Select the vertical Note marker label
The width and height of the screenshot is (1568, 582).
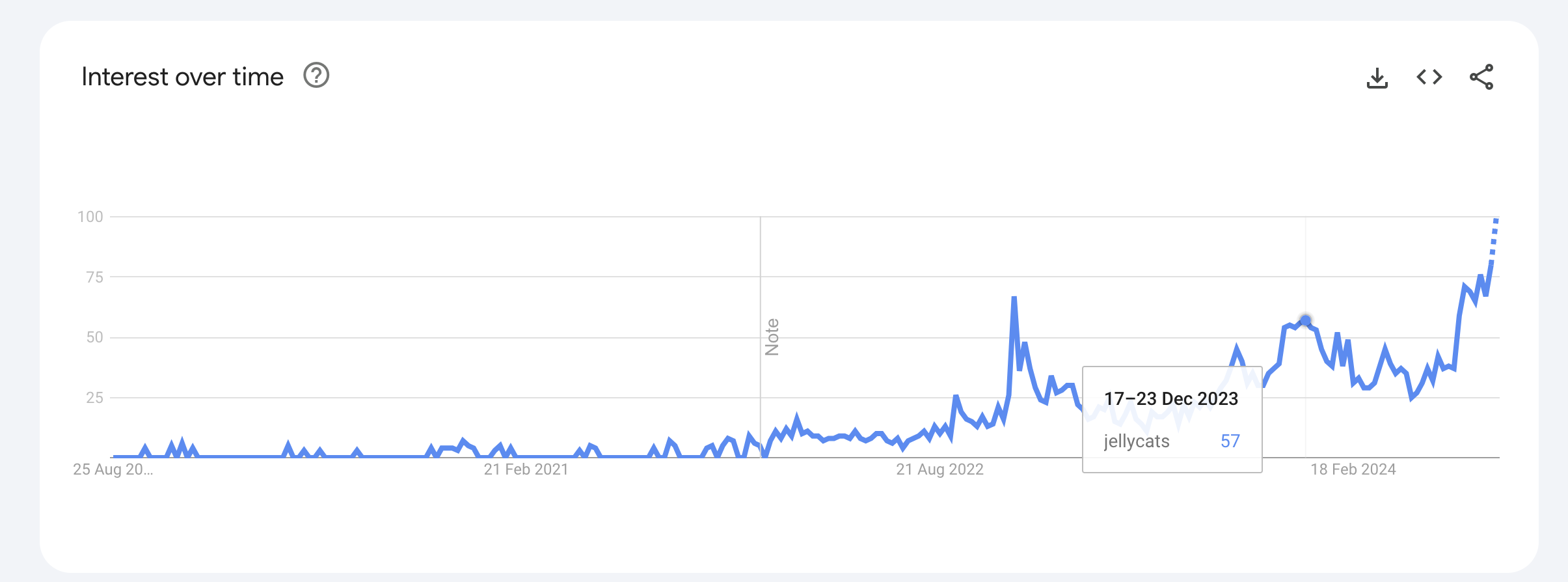772,337
